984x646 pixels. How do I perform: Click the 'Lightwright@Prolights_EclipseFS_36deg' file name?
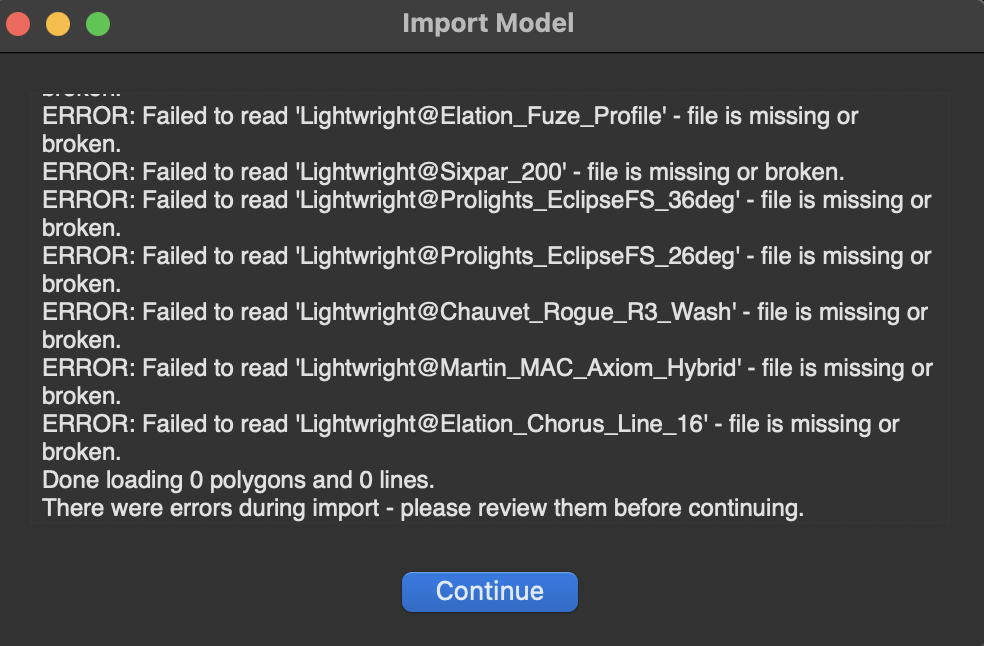517,200
